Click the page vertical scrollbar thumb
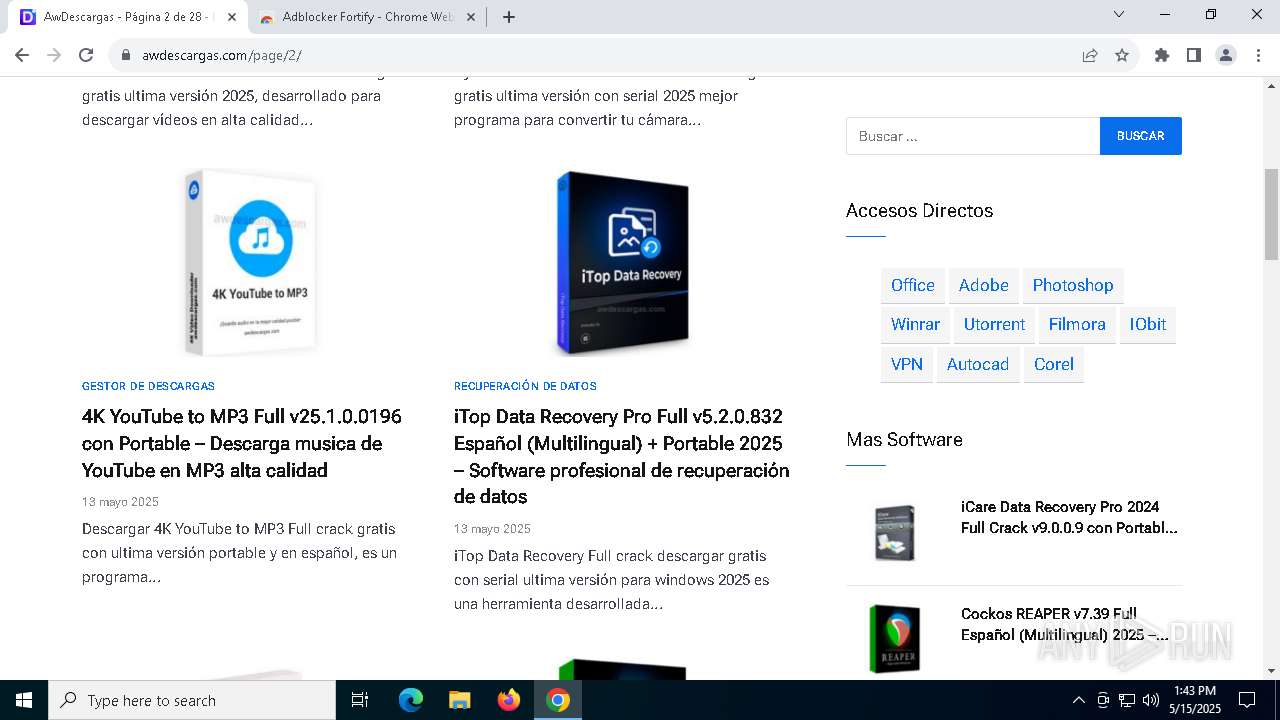 [1271, 214]
